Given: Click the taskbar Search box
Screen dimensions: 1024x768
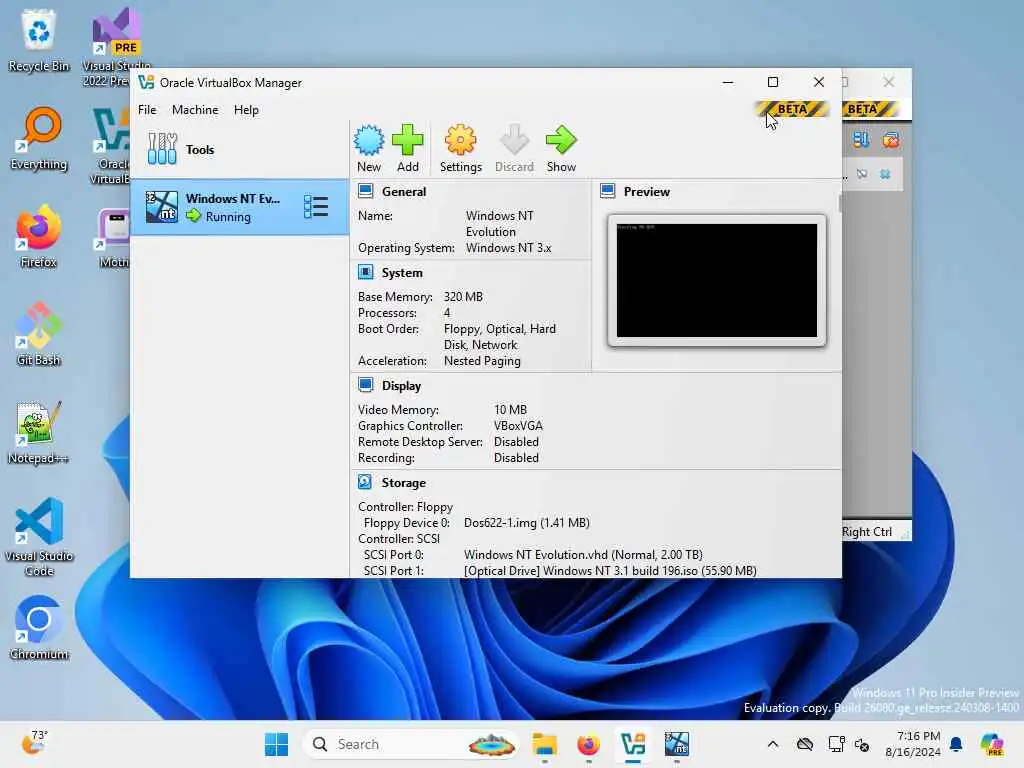Looking at the screenshot, I should [411, 744].
